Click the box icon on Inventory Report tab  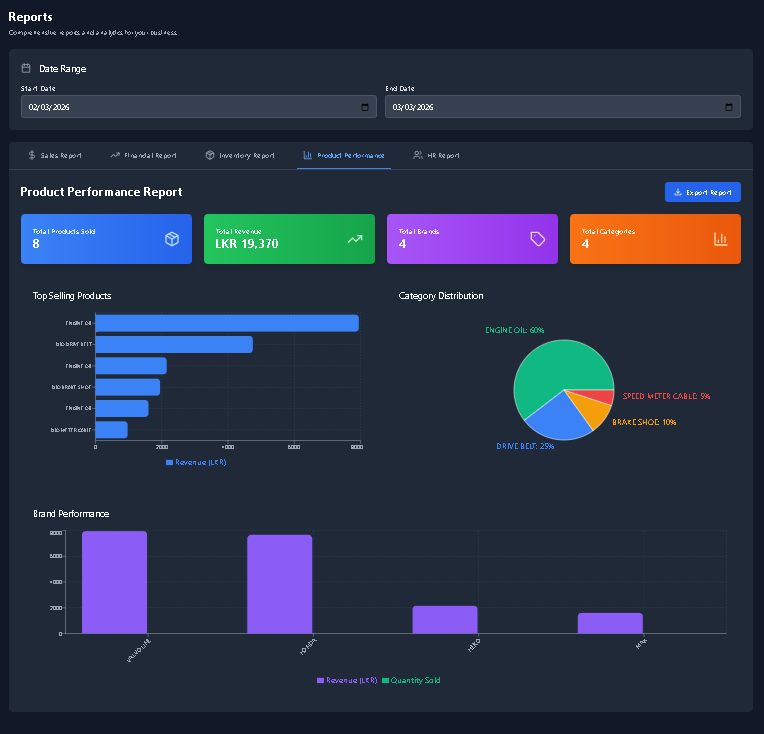click(x=210, y=155)
